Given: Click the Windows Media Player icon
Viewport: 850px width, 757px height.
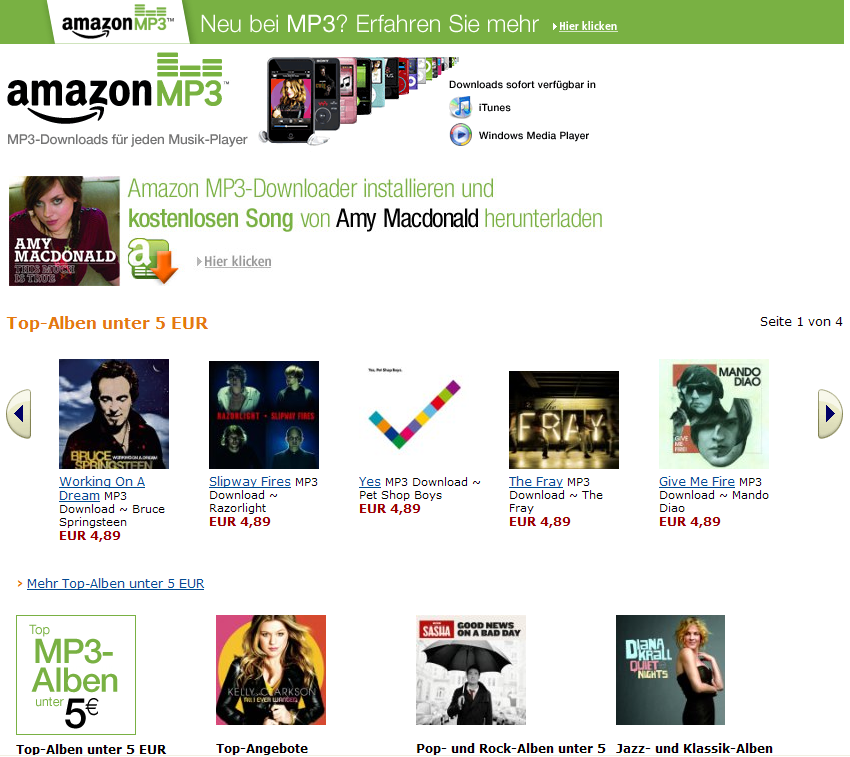Looking at the screenshot, I should [x=461, y=135].
